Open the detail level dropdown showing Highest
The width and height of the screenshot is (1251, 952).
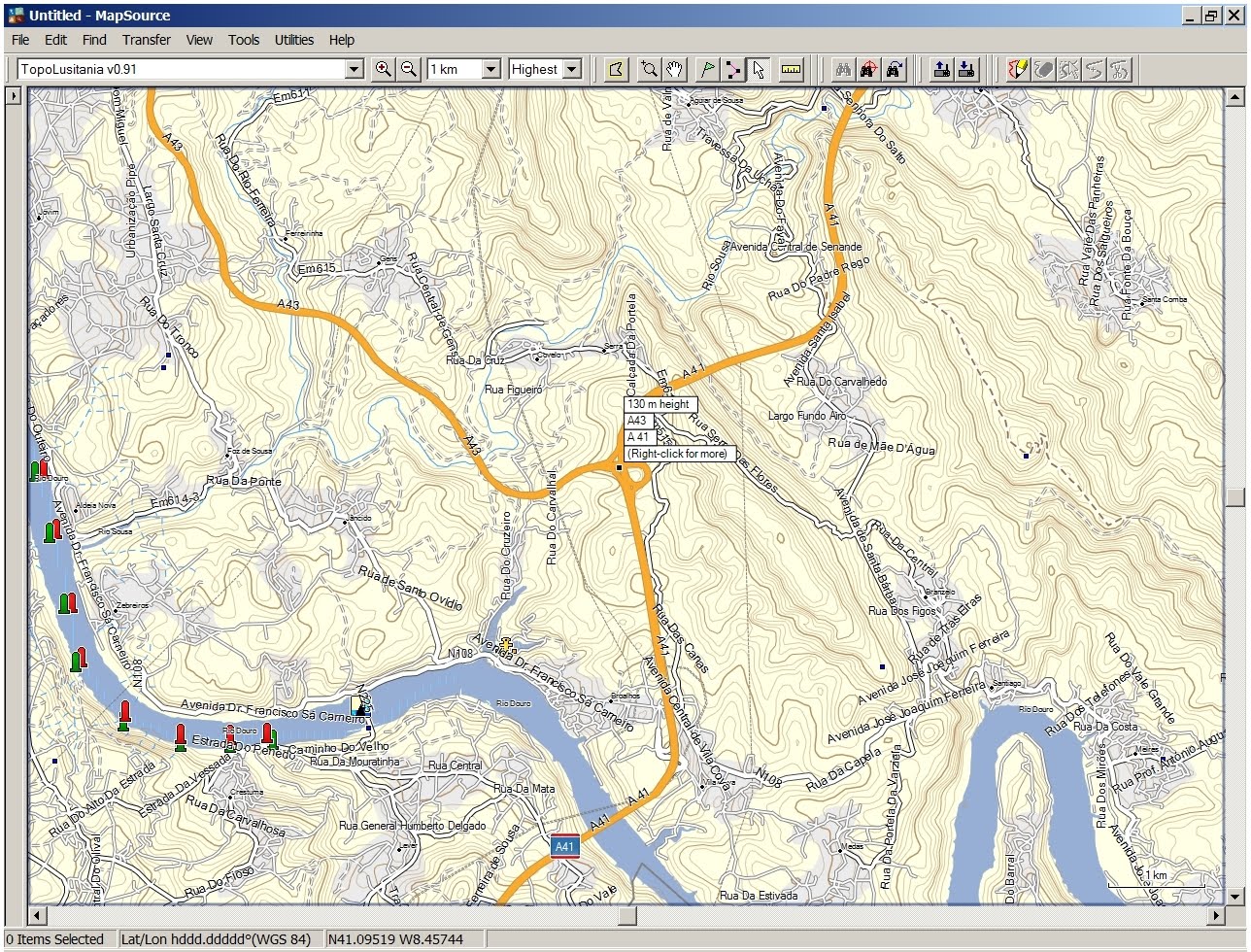(x=571, y=69)
